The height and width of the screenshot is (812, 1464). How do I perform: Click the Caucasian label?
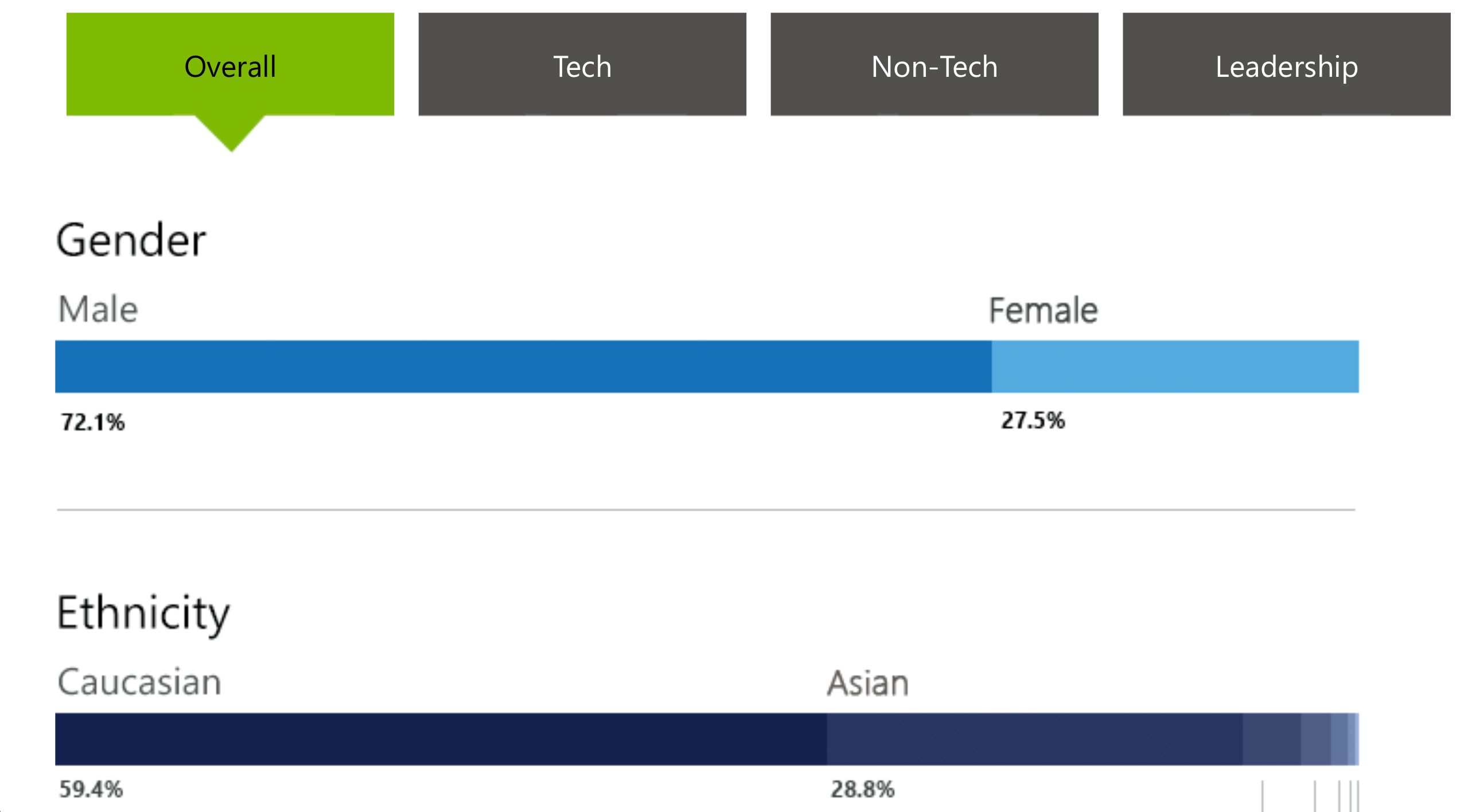(139, 682)
